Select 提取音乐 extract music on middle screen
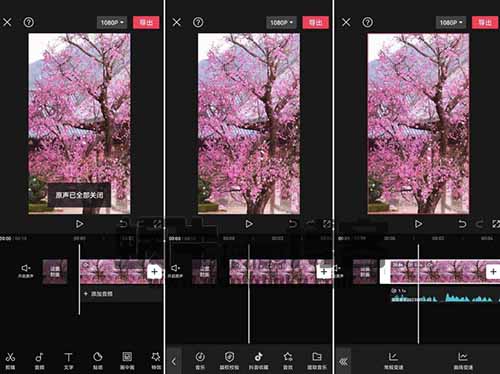 pos(317,361)
